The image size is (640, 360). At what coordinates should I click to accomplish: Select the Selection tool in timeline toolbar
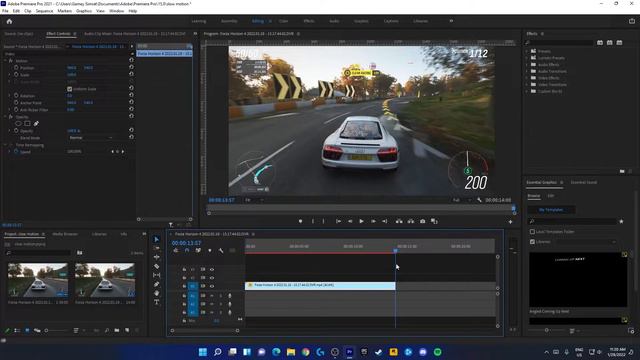tap(157, 239)
